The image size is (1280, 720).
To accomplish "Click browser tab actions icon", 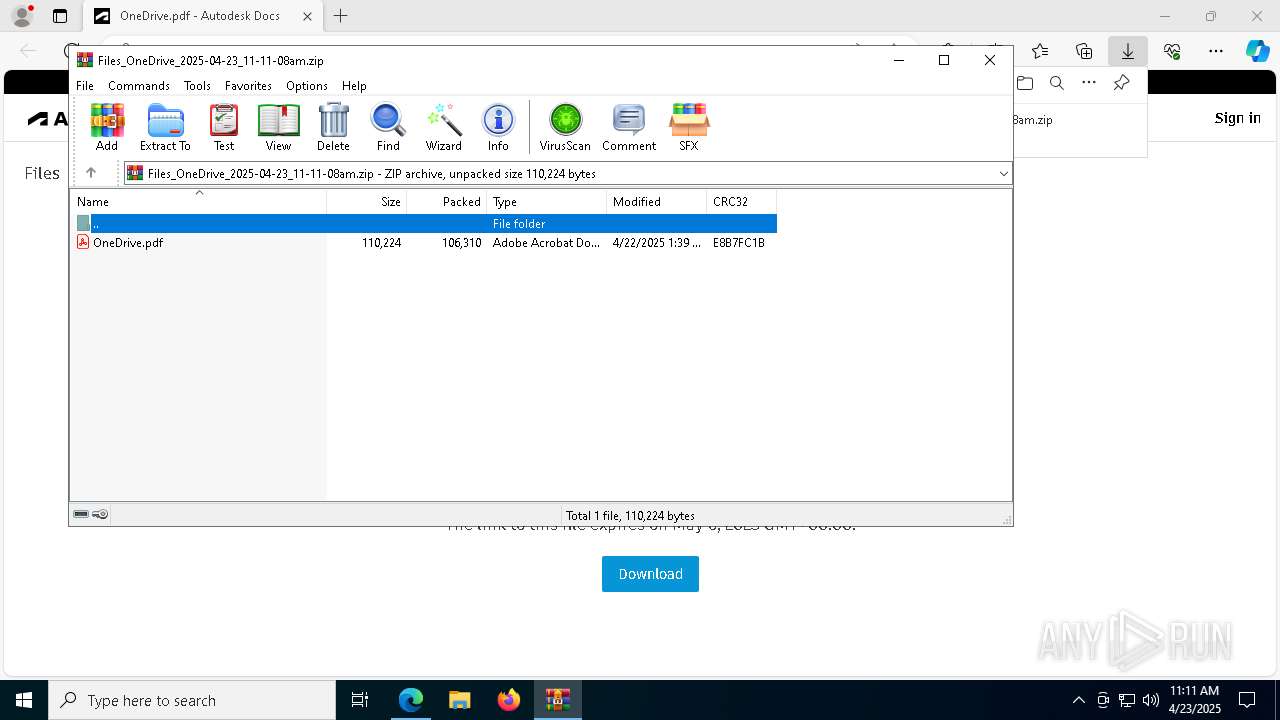I will (x=60, y=16).
